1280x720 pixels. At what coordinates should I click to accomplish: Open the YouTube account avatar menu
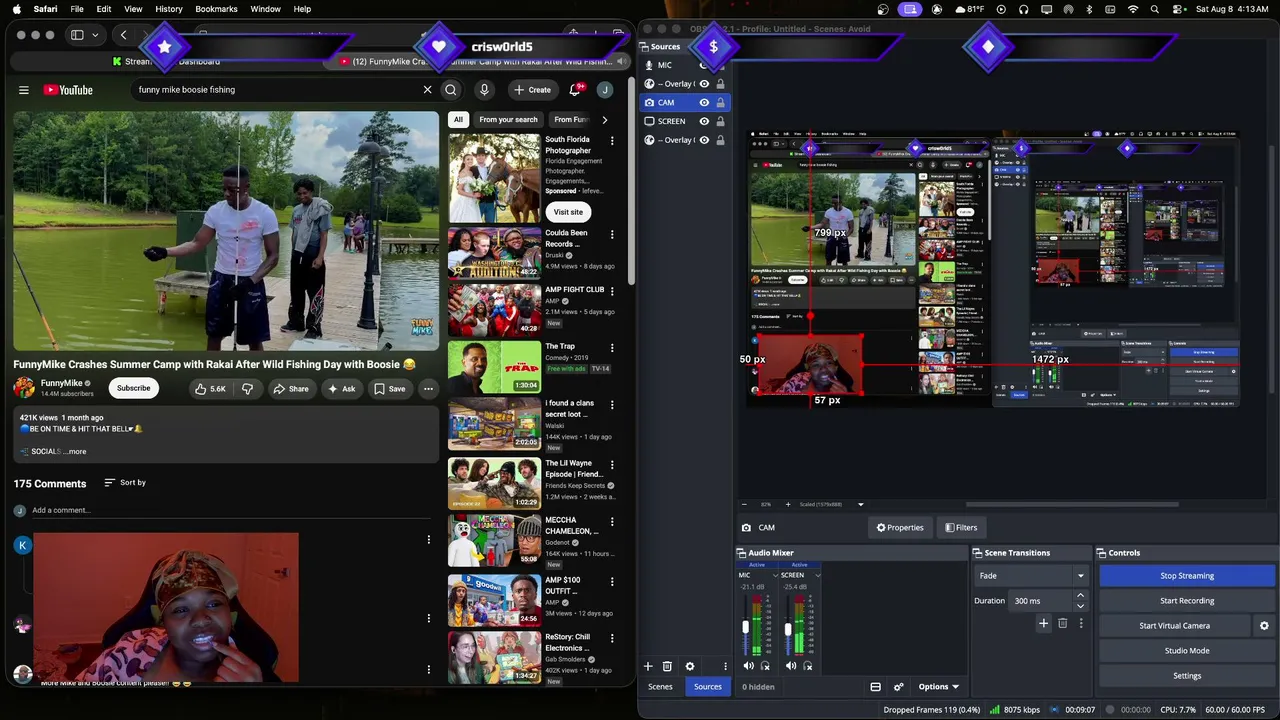(x=604, y=90)
